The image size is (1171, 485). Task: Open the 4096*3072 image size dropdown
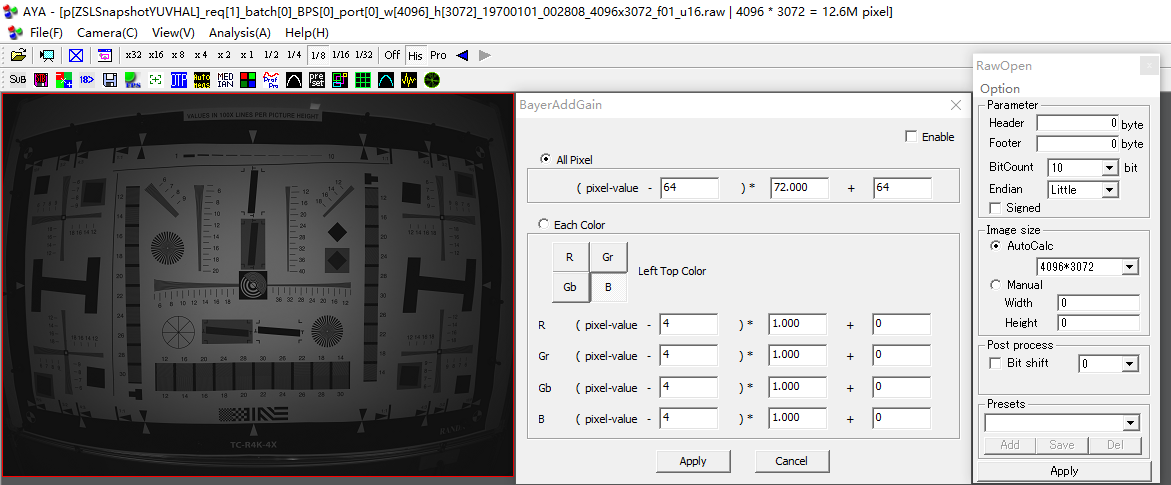[1130, 267]
